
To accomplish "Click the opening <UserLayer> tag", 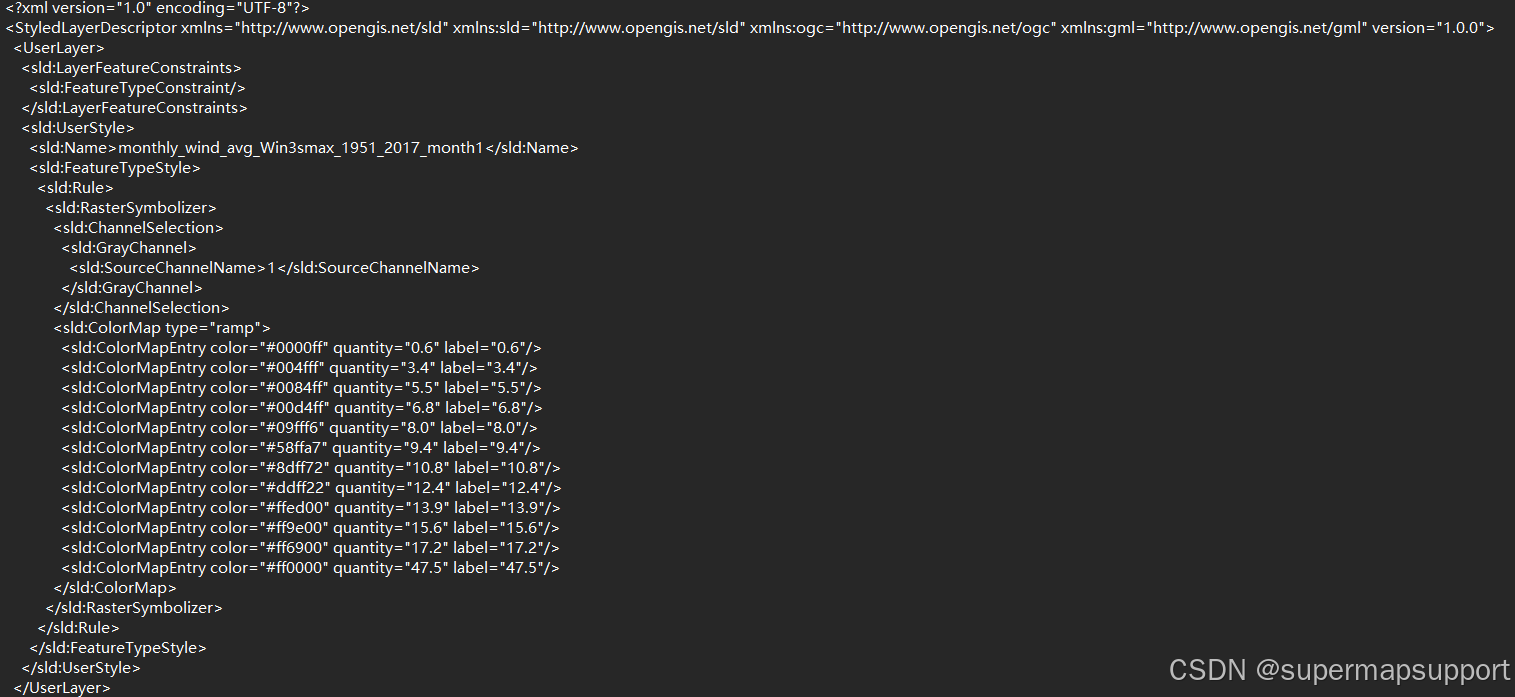I will pos(58,48).
